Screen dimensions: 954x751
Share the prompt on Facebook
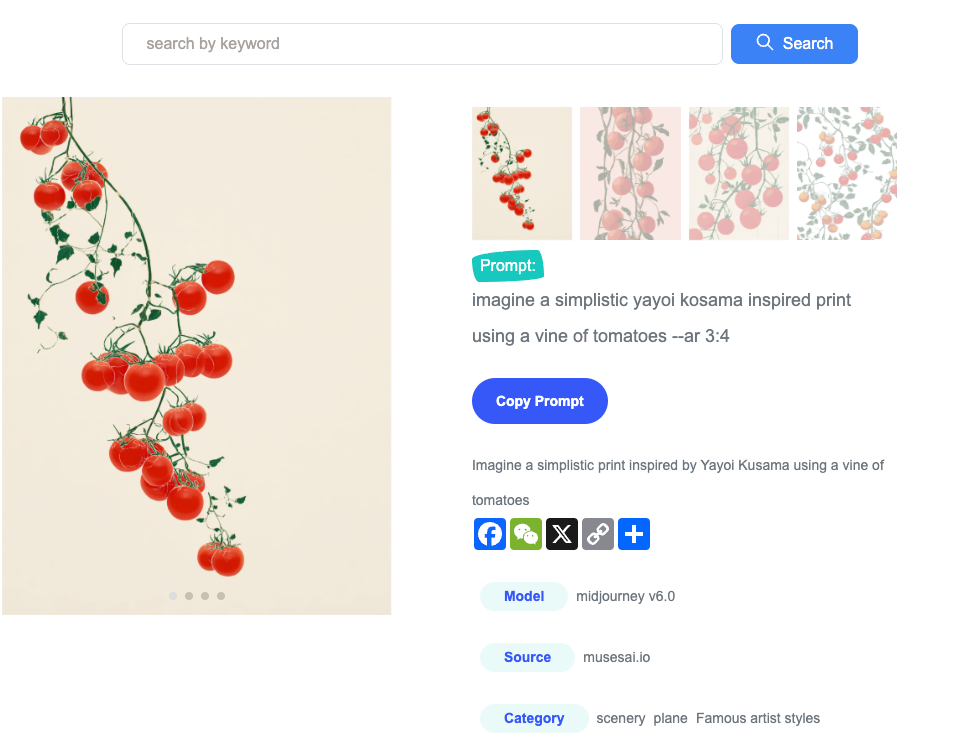[490, 534]
